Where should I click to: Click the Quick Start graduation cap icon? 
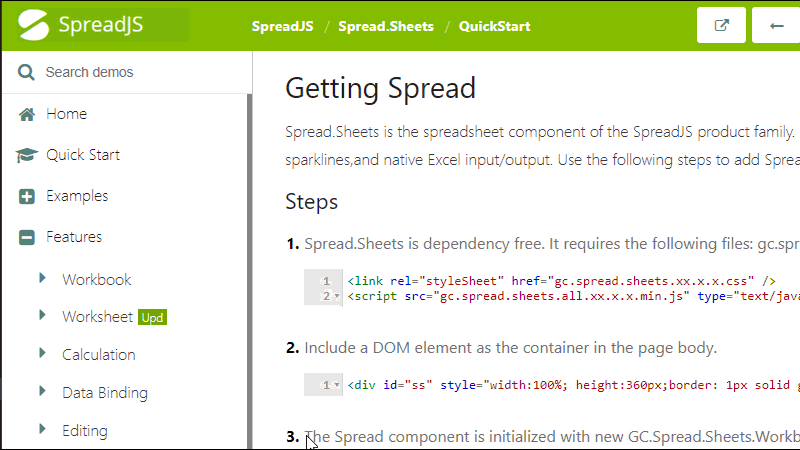point(27,155)
